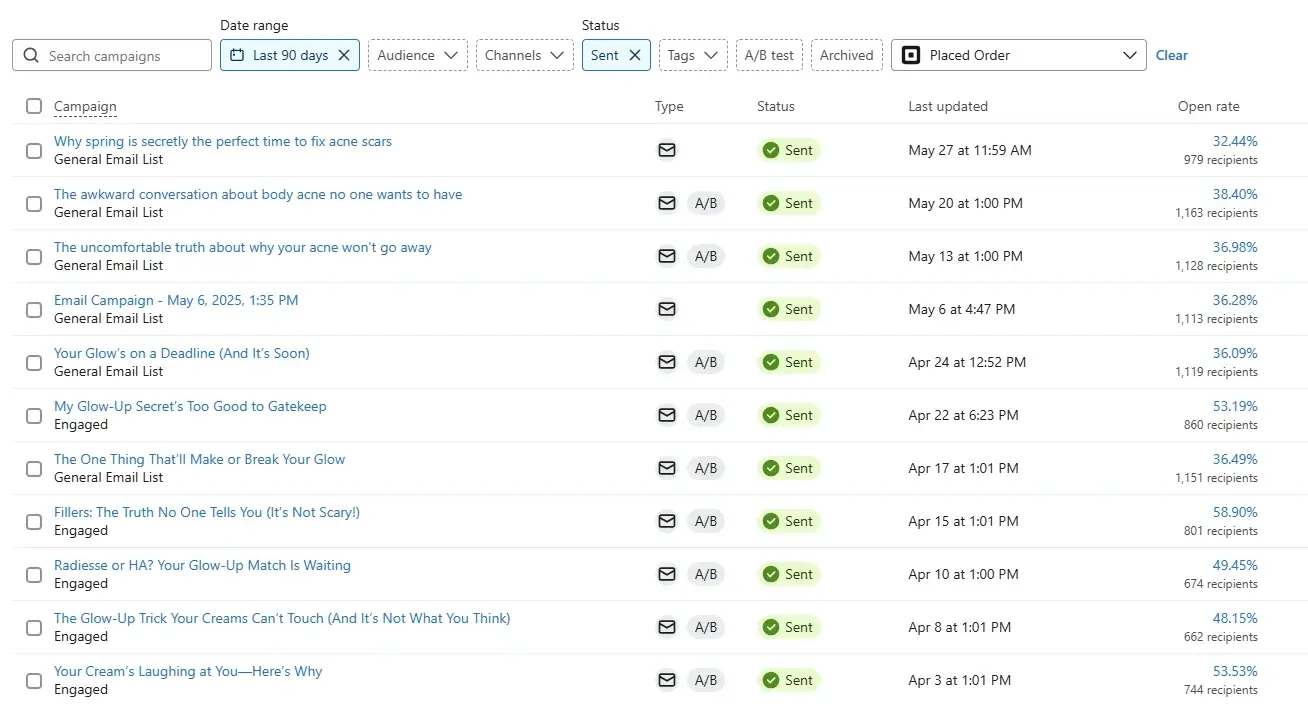The height and width of the screenshot is (706, 1308).
Task: Open 'The One Thing That'll Make or Break' campaign
Action: pos(199,459)
